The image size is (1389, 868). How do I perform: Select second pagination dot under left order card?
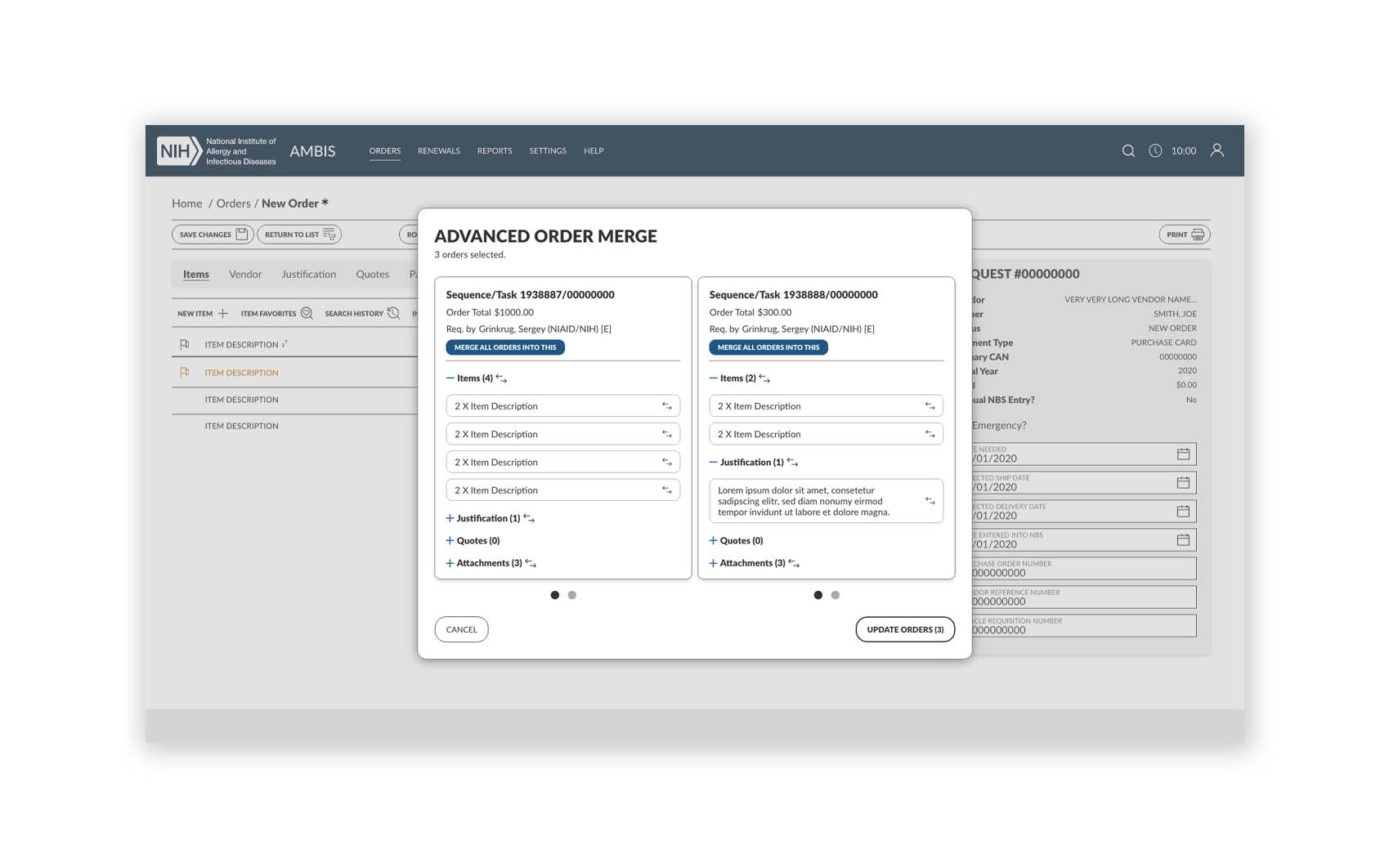tap(572, 595)
